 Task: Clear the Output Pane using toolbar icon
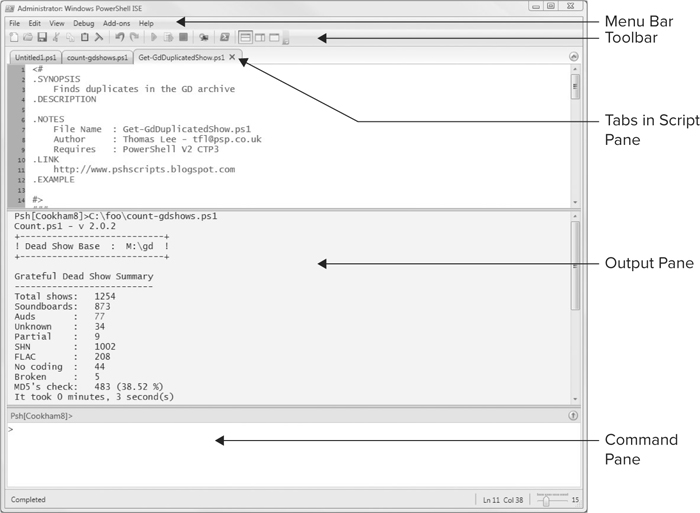99,38
